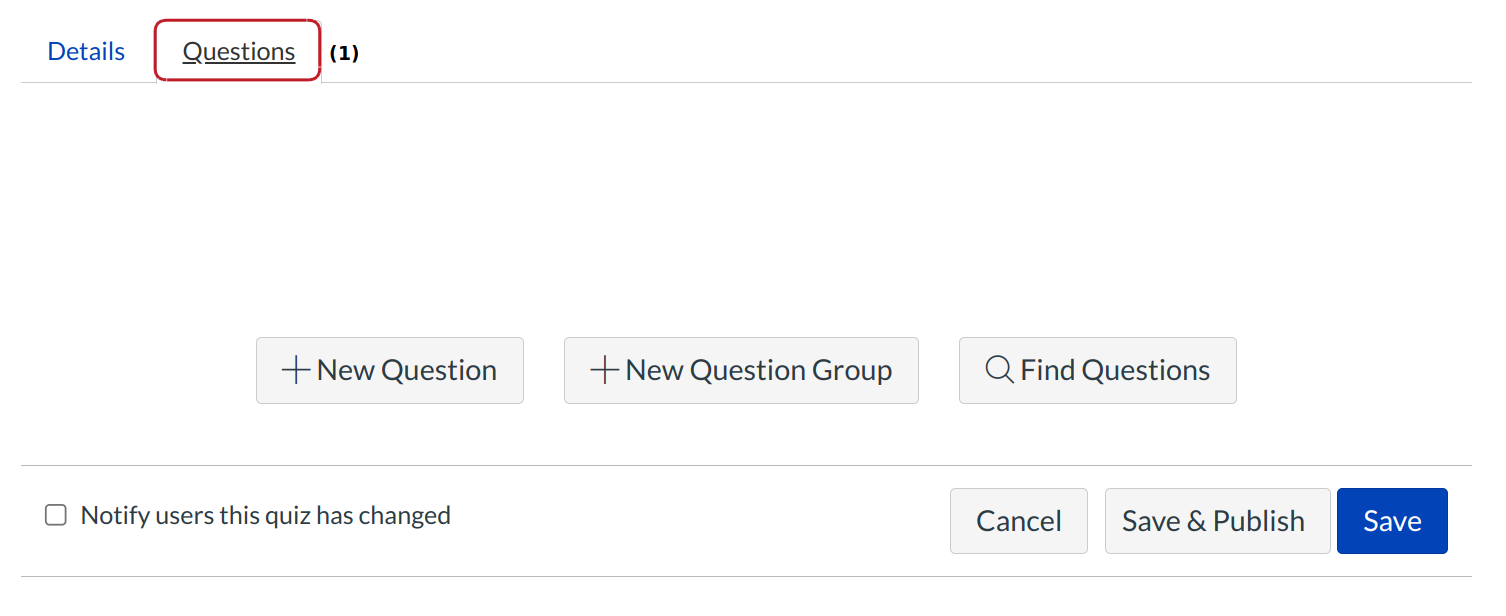Screen dimensions: 1506x616
Task: Enable Notify users this quiz has changed
Action: [56, 516]
